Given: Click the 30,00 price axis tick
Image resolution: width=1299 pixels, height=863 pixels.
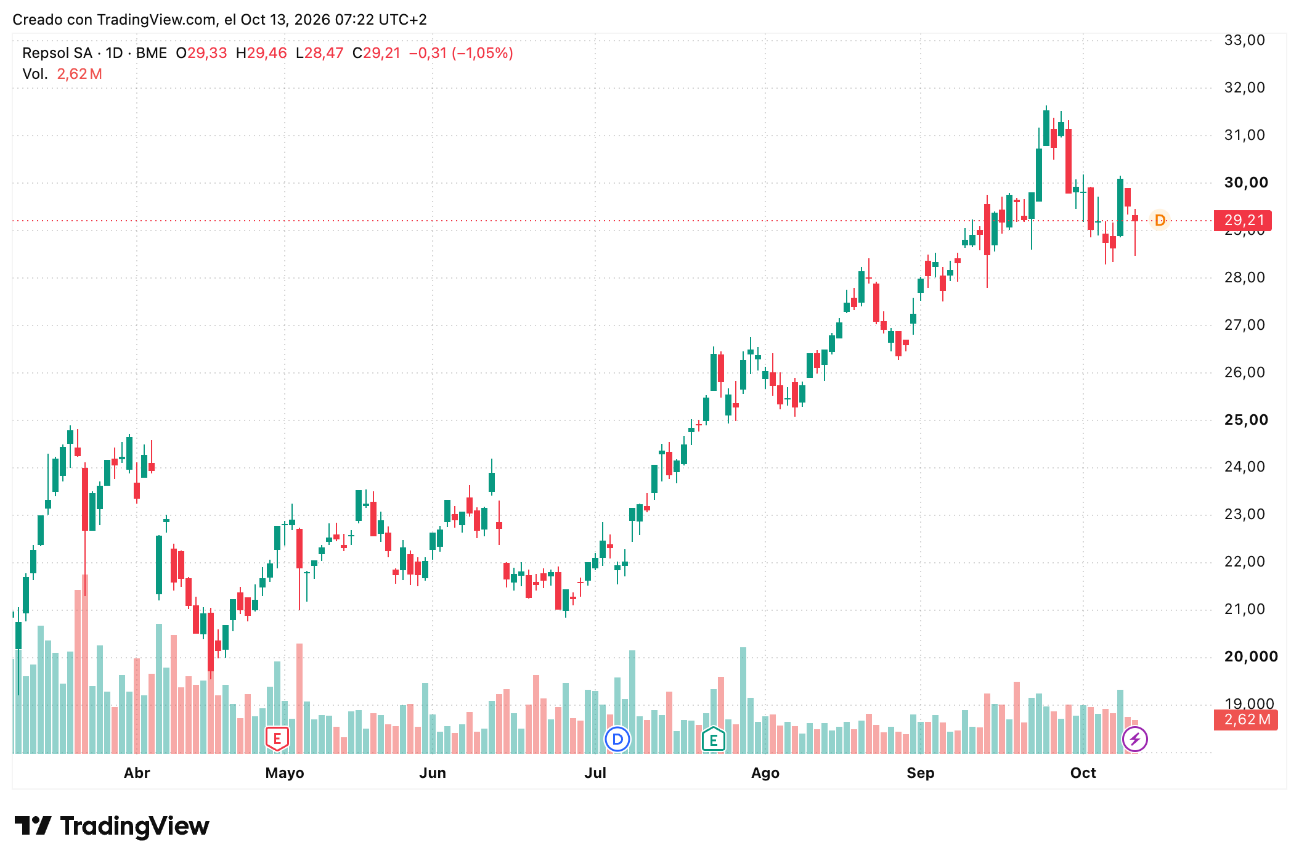Looking at the screenshot, I should click(x=1245, y=182).
